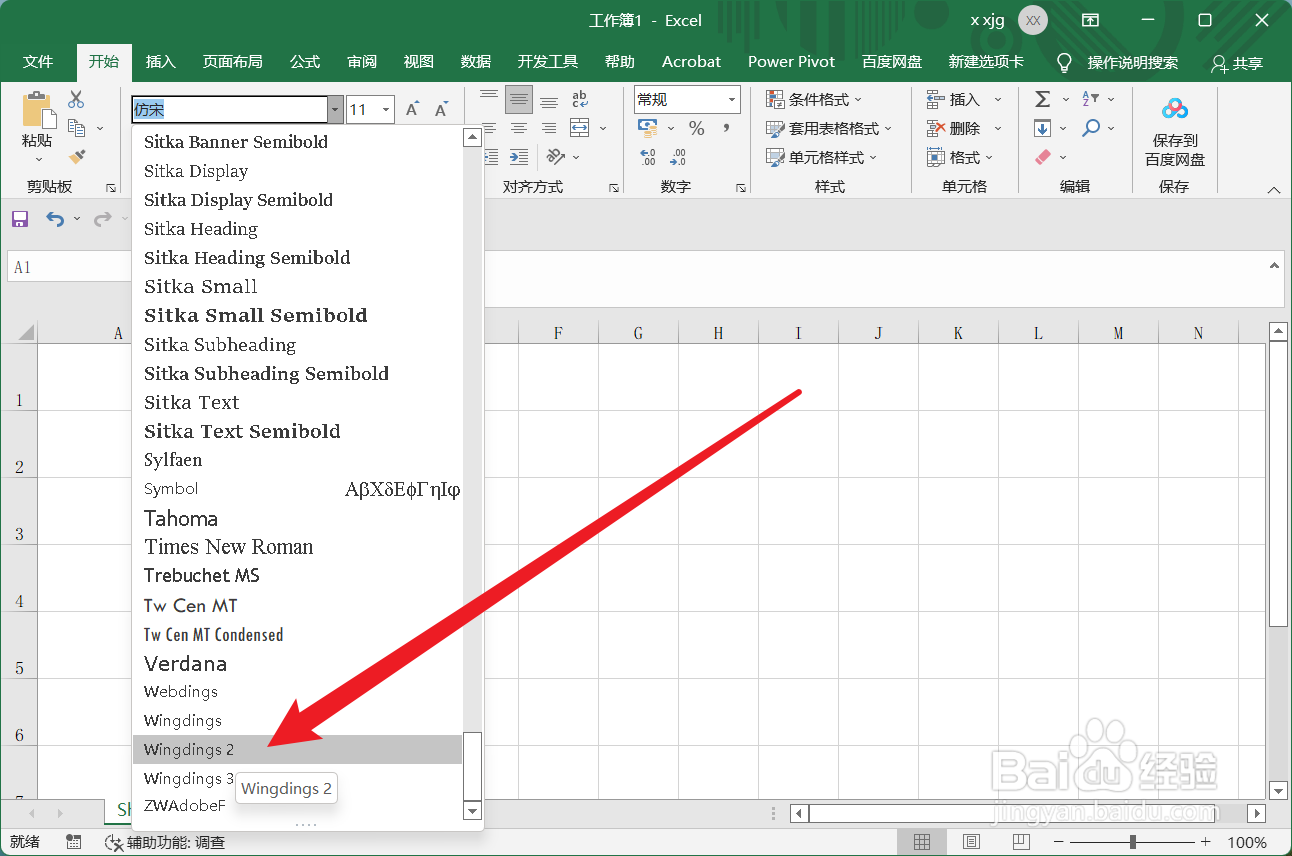
Task: Switch to the 数据 tab
Action: [475, 62]
